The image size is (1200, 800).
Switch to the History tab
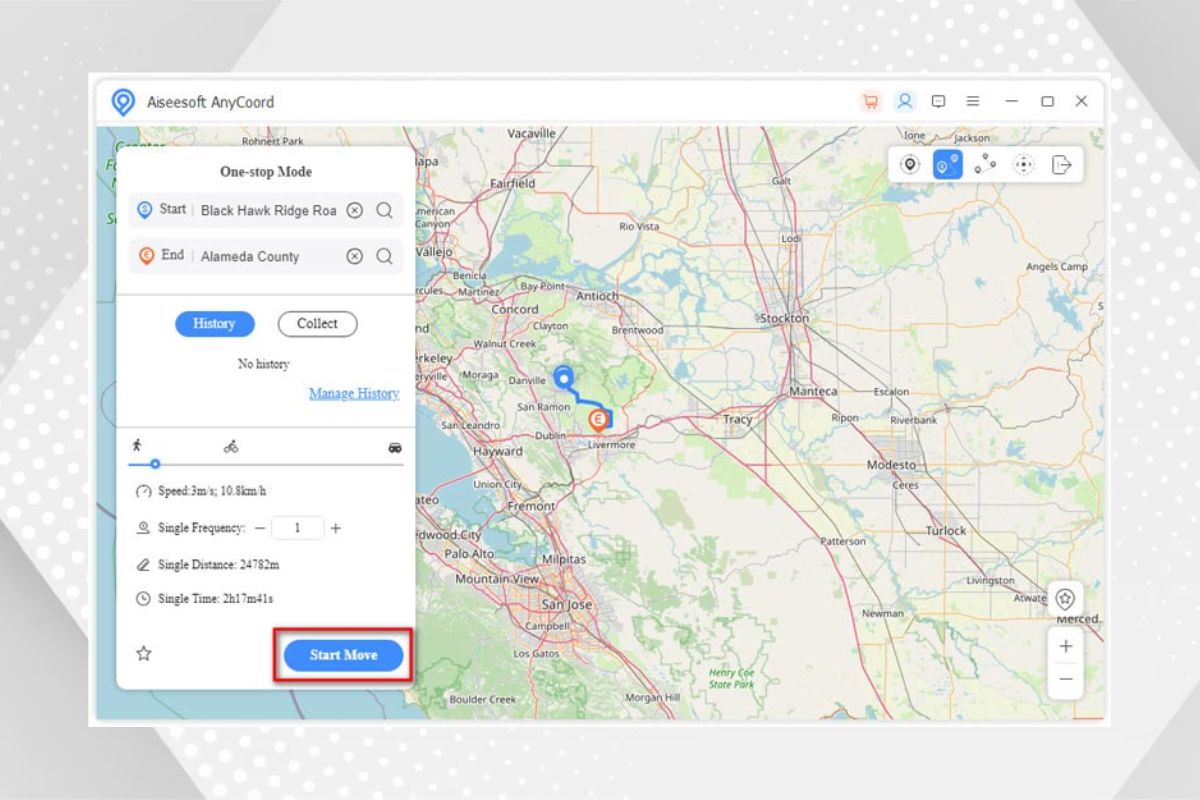pos(215,324)
